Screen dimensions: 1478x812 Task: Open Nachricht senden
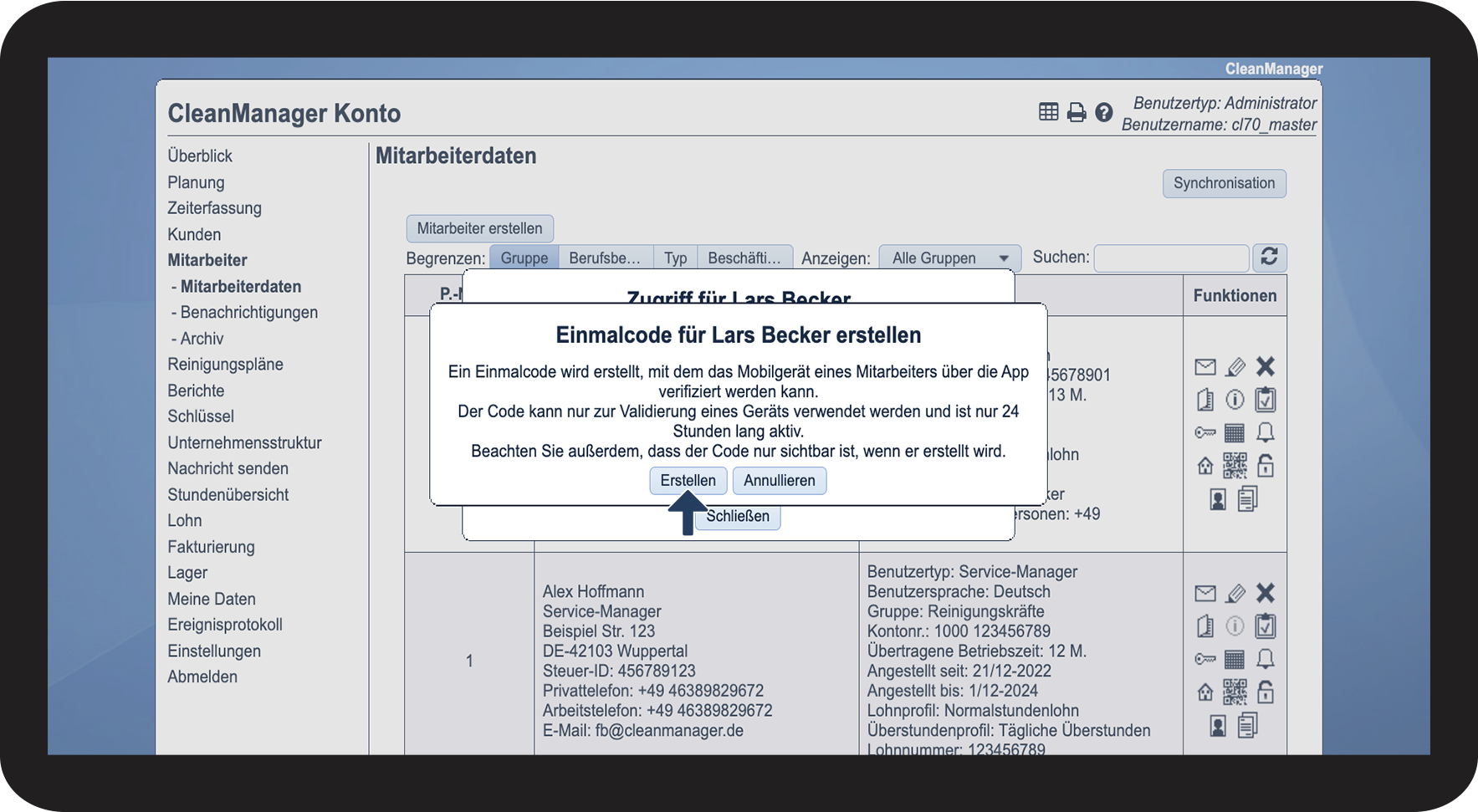tap(228, 468)
